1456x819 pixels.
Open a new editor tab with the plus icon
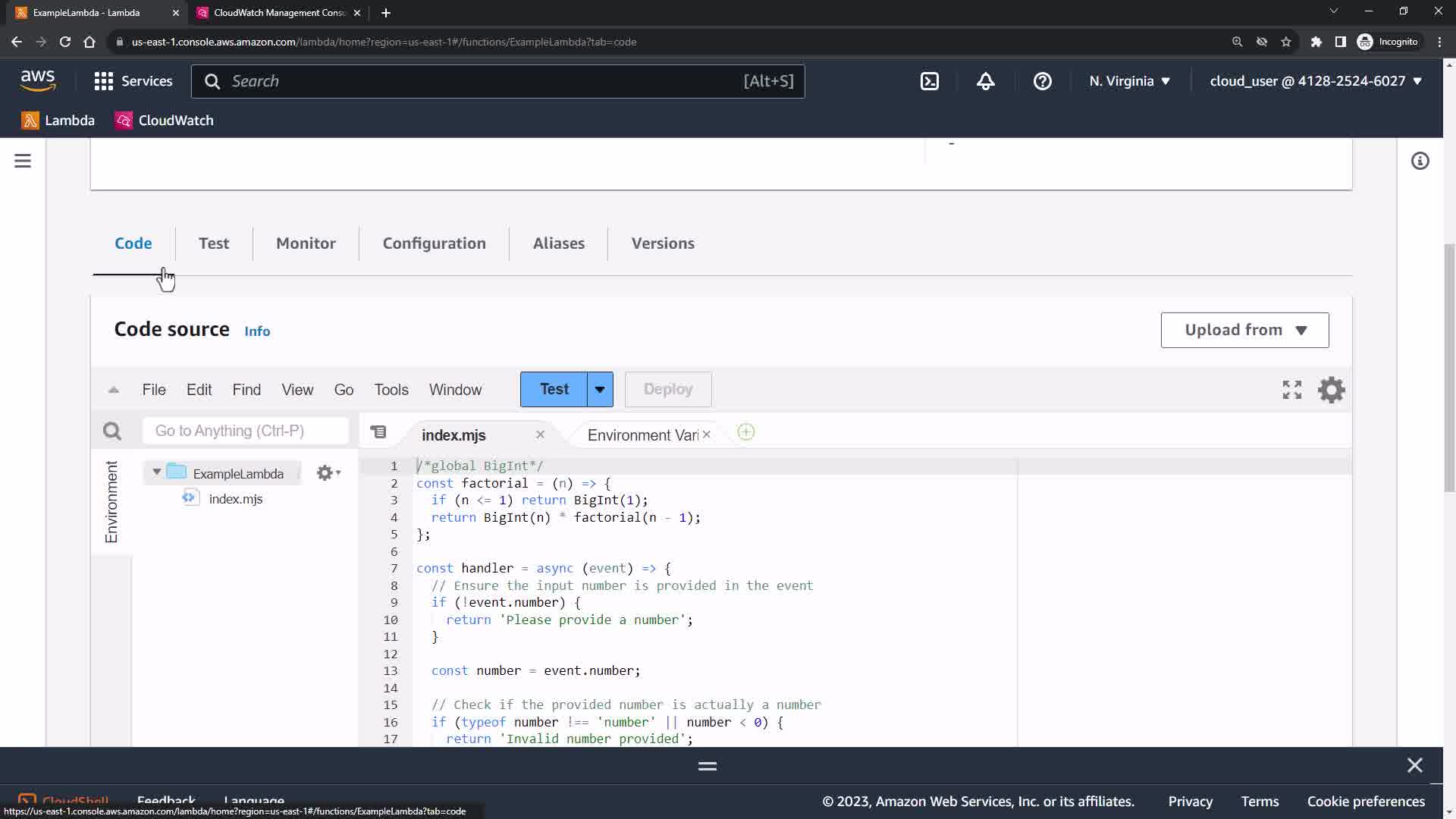point(745,432)
